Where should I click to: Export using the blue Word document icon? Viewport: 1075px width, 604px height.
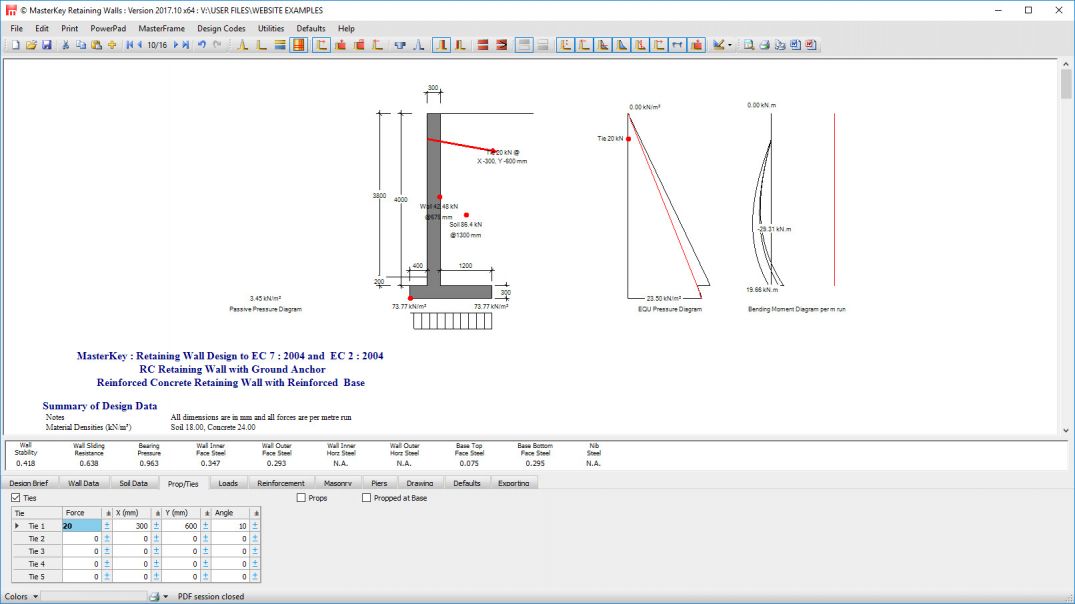click(795, 45)
